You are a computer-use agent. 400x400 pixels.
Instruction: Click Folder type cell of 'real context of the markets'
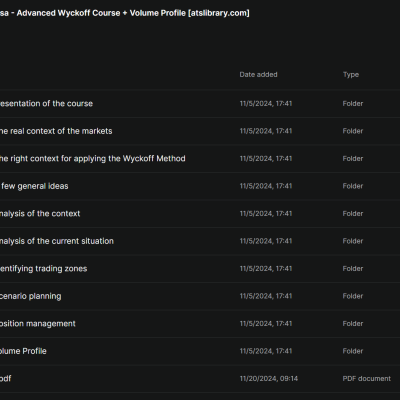[x=353, y=131]
